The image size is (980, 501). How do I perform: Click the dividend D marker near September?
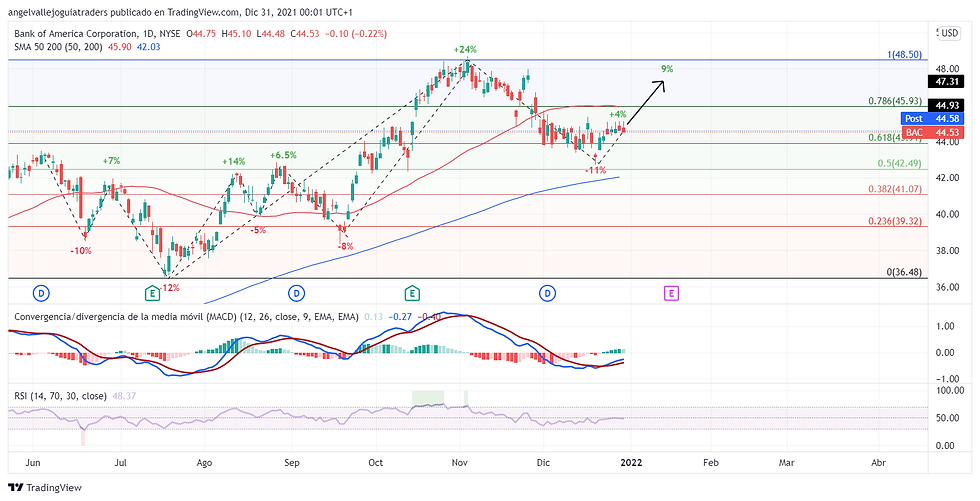point(296,292)
